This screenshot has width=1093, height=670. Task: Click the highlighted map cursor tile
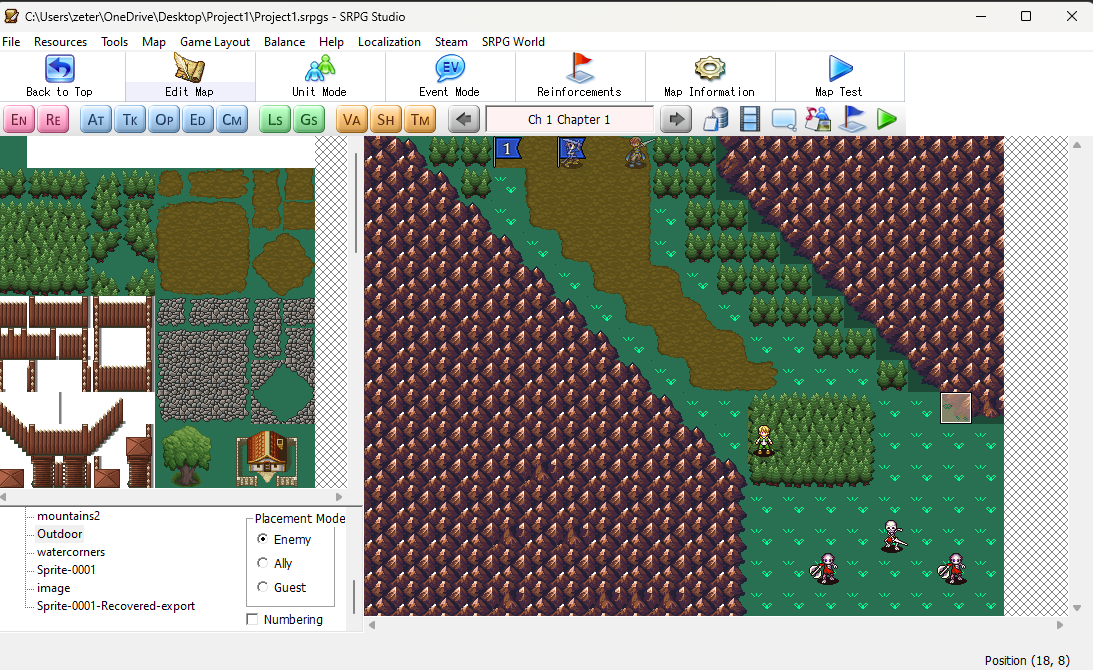[956, 408]
